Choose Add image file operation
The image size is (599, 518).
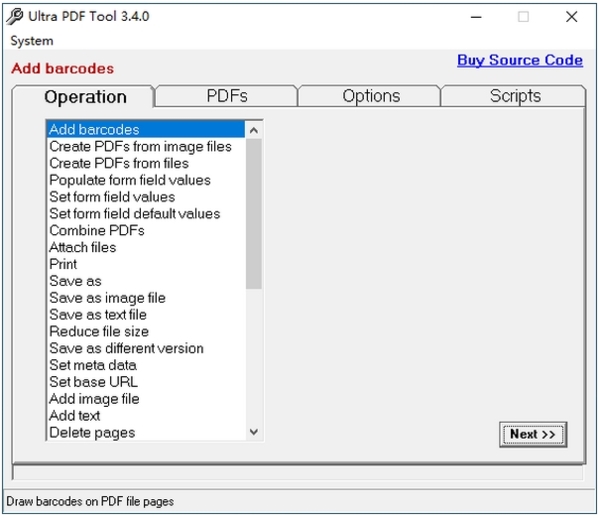pyautogui.click(x=146, y=398)
